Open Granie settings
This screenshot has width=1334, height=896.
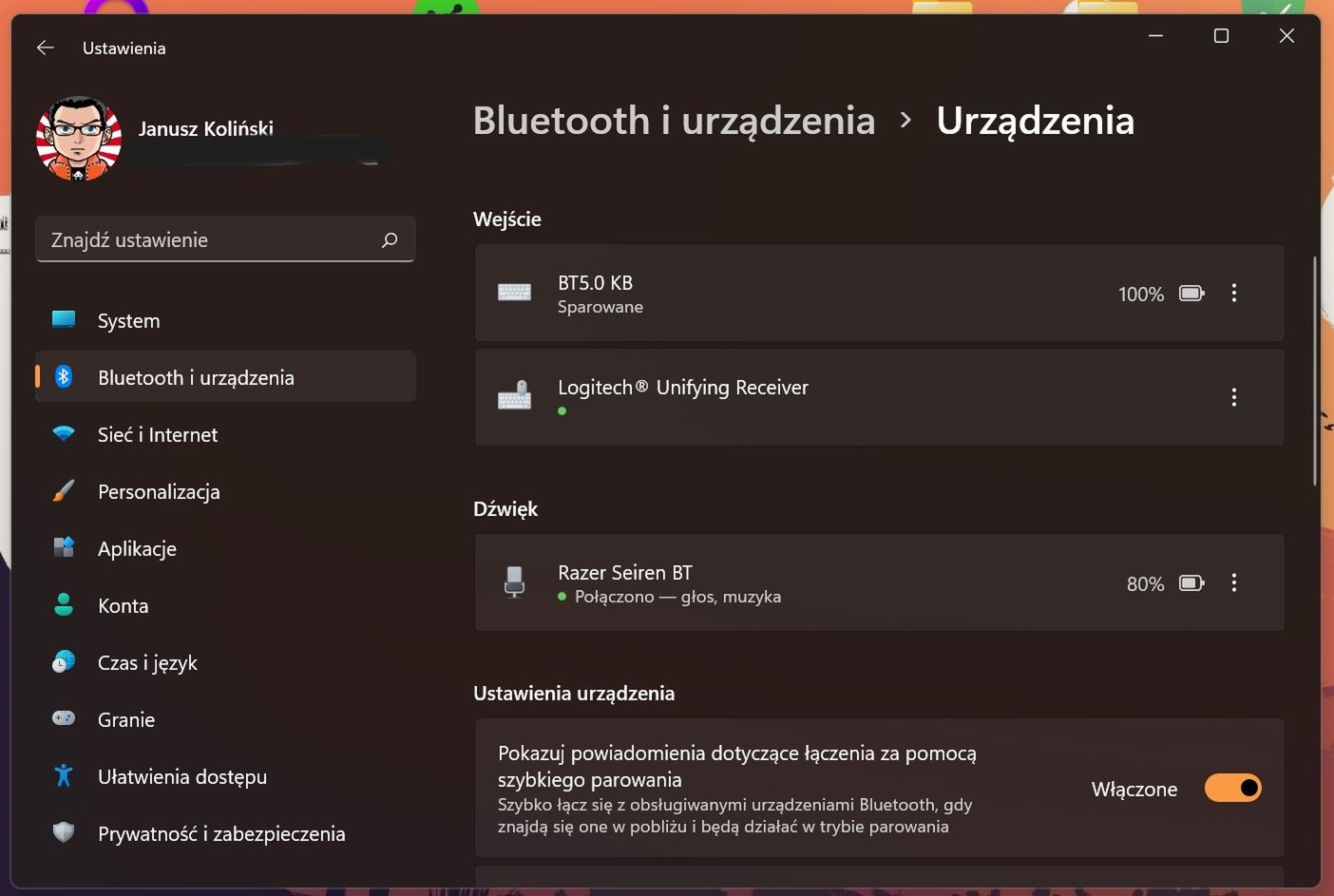pos(225,719)
